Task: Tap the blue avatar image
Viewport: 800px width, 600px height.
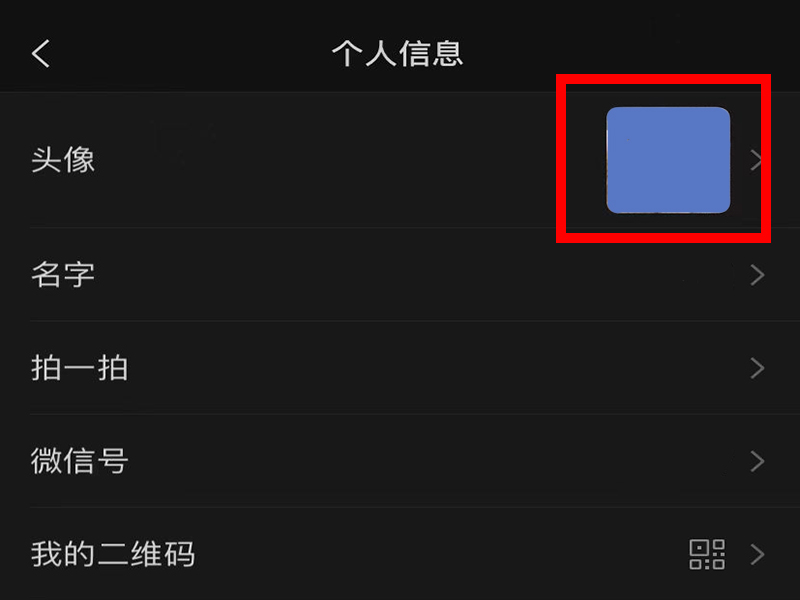Action: point(668,160)
